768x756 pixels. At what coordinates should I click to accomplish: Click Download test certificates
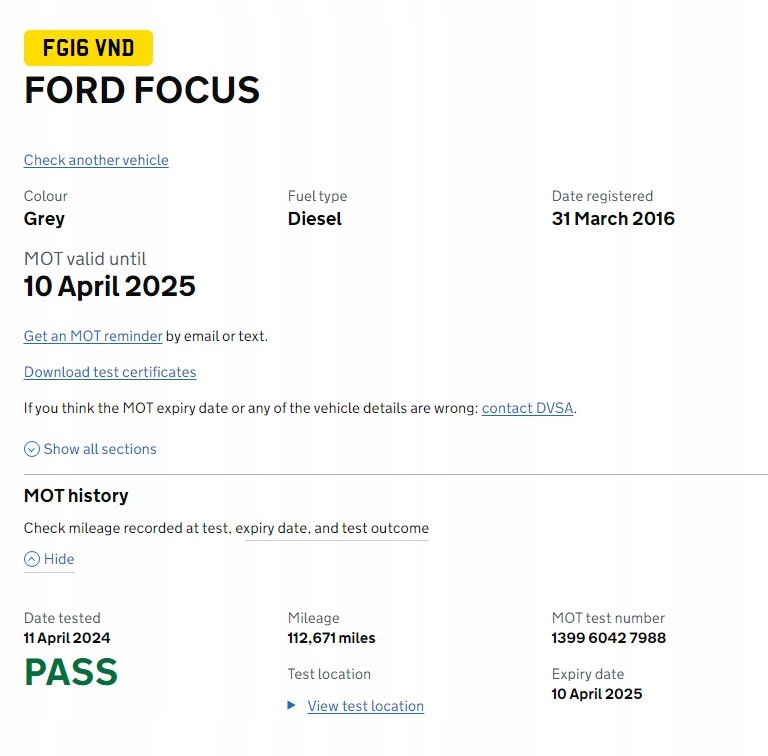(x=110, y=372)
